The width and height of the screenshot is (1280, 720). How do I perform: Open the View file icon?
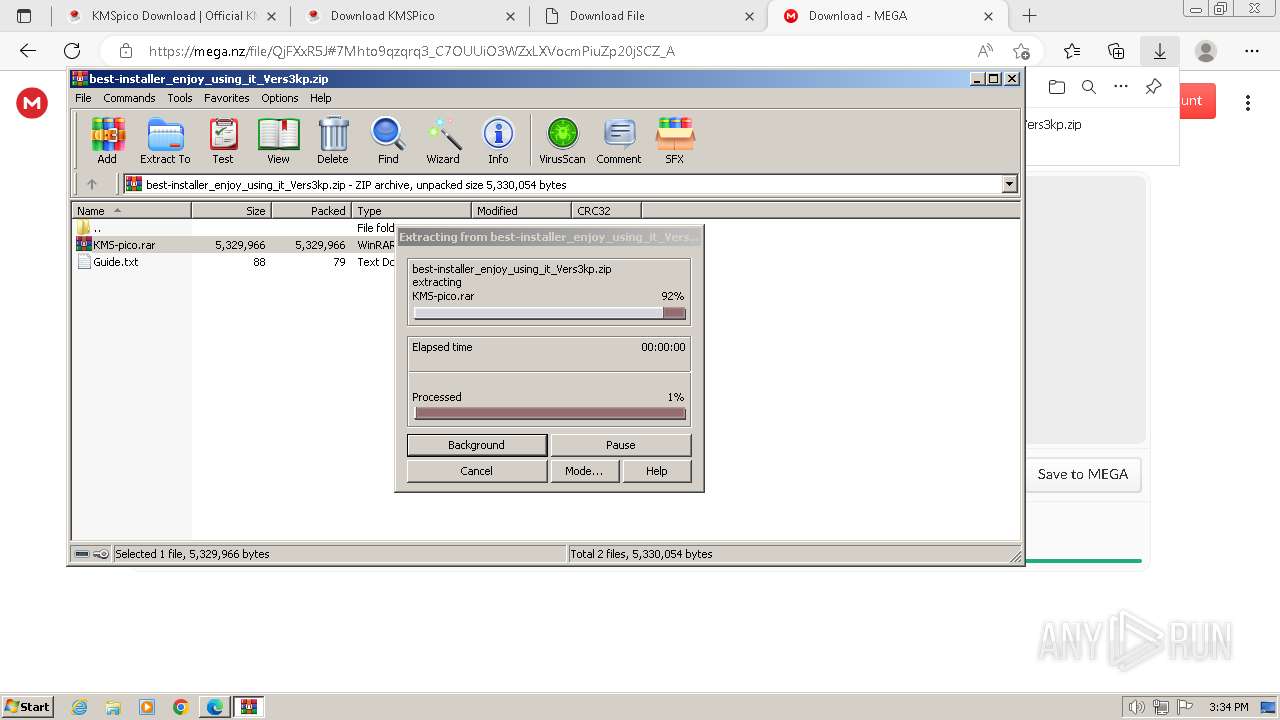point(278,140)
